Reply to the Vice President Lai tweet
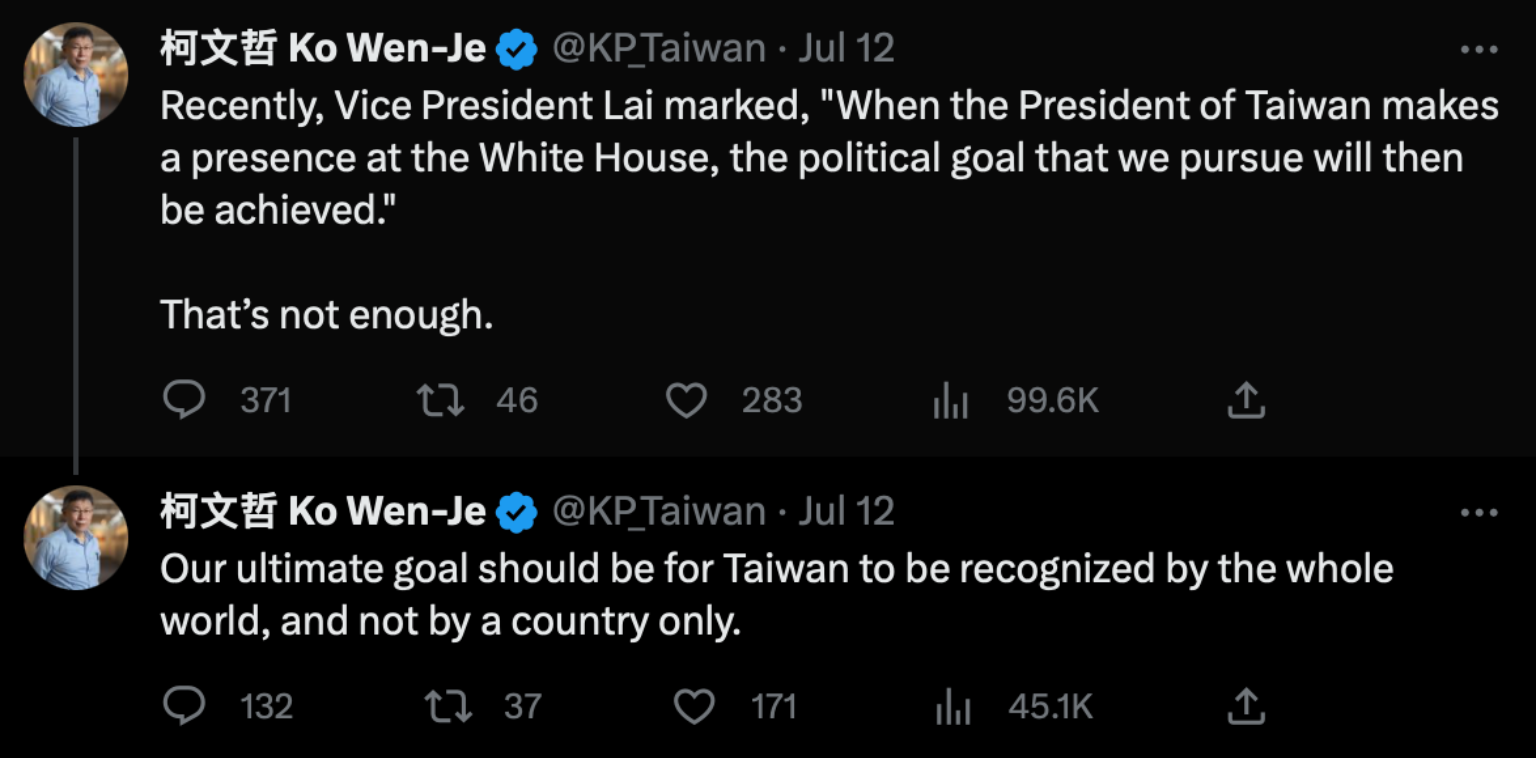 (184, 401)
